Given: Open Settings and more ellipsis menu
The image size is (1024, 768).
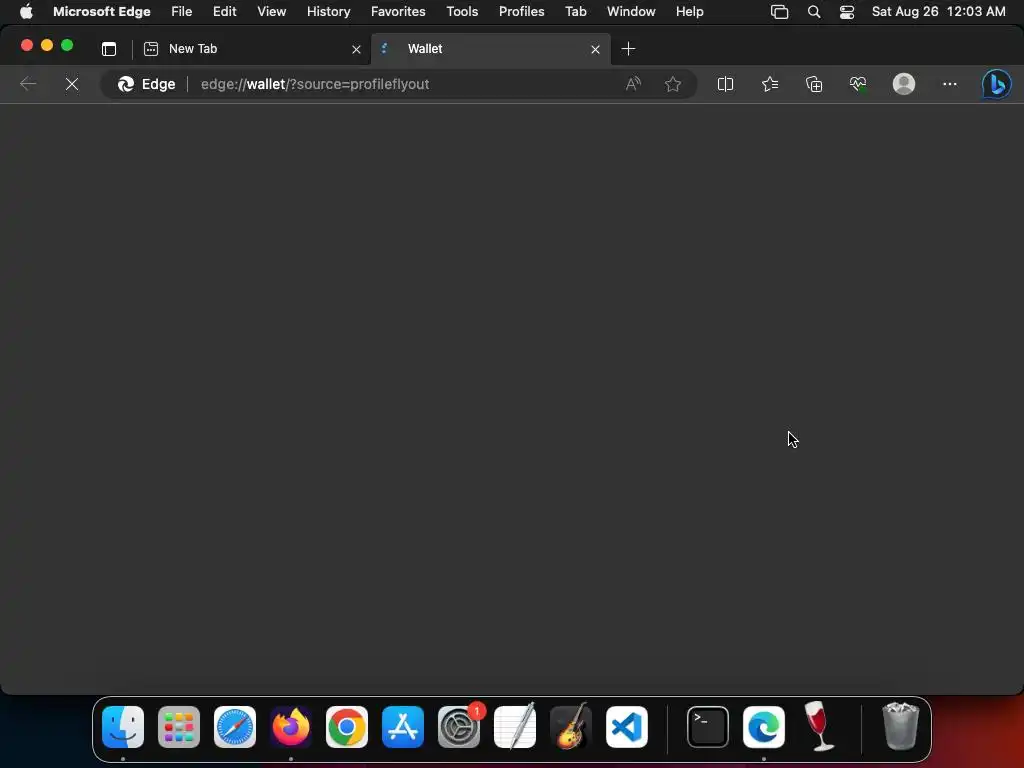Looking at the screenshot, I should pos(950,84).
